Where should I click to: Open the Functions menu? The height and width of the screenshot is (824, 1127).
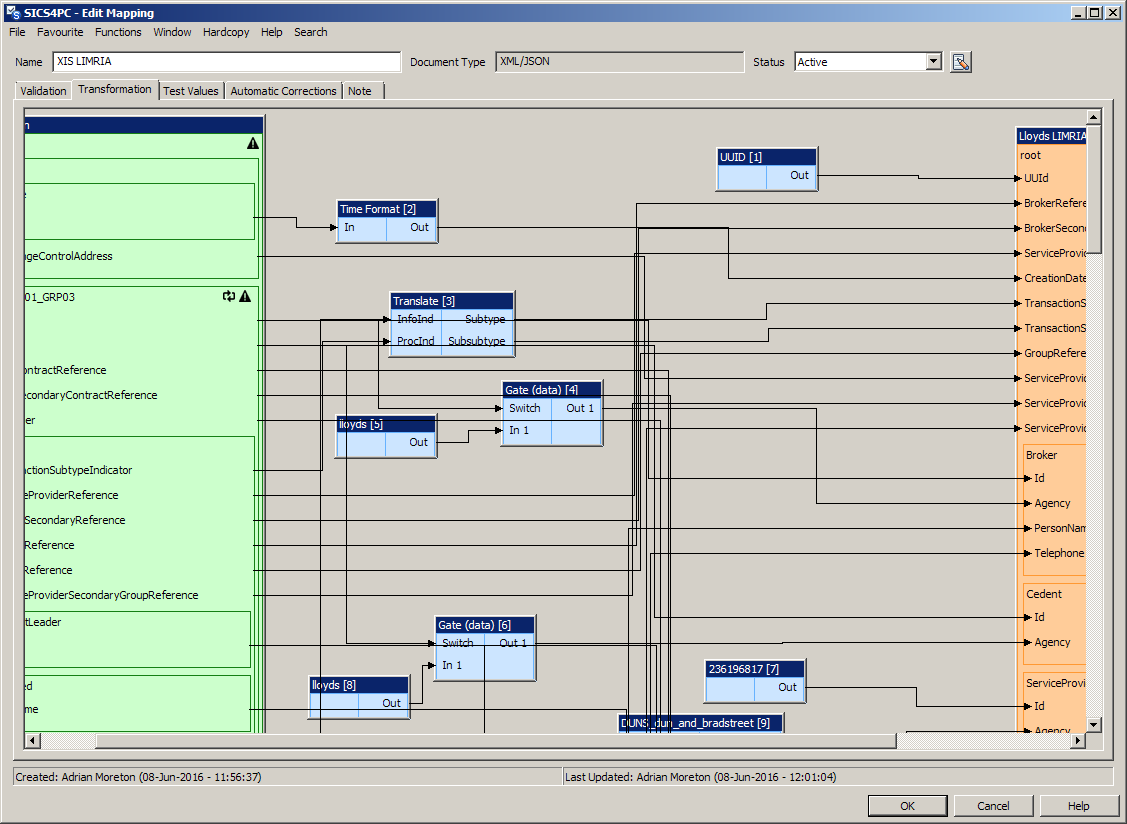point(118,32)
